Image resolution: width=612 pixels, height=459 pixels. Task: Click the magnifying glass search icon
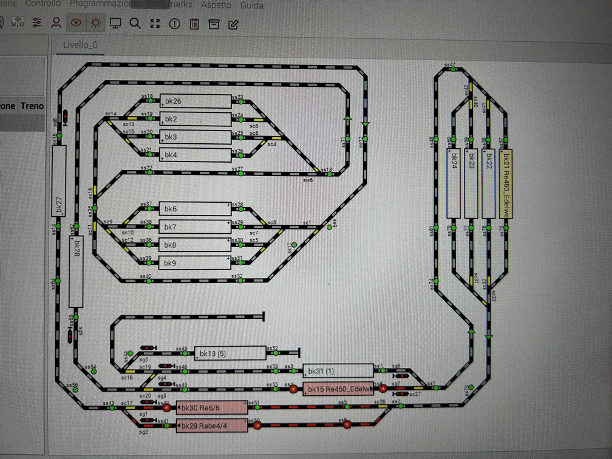(x=135, y=22)
